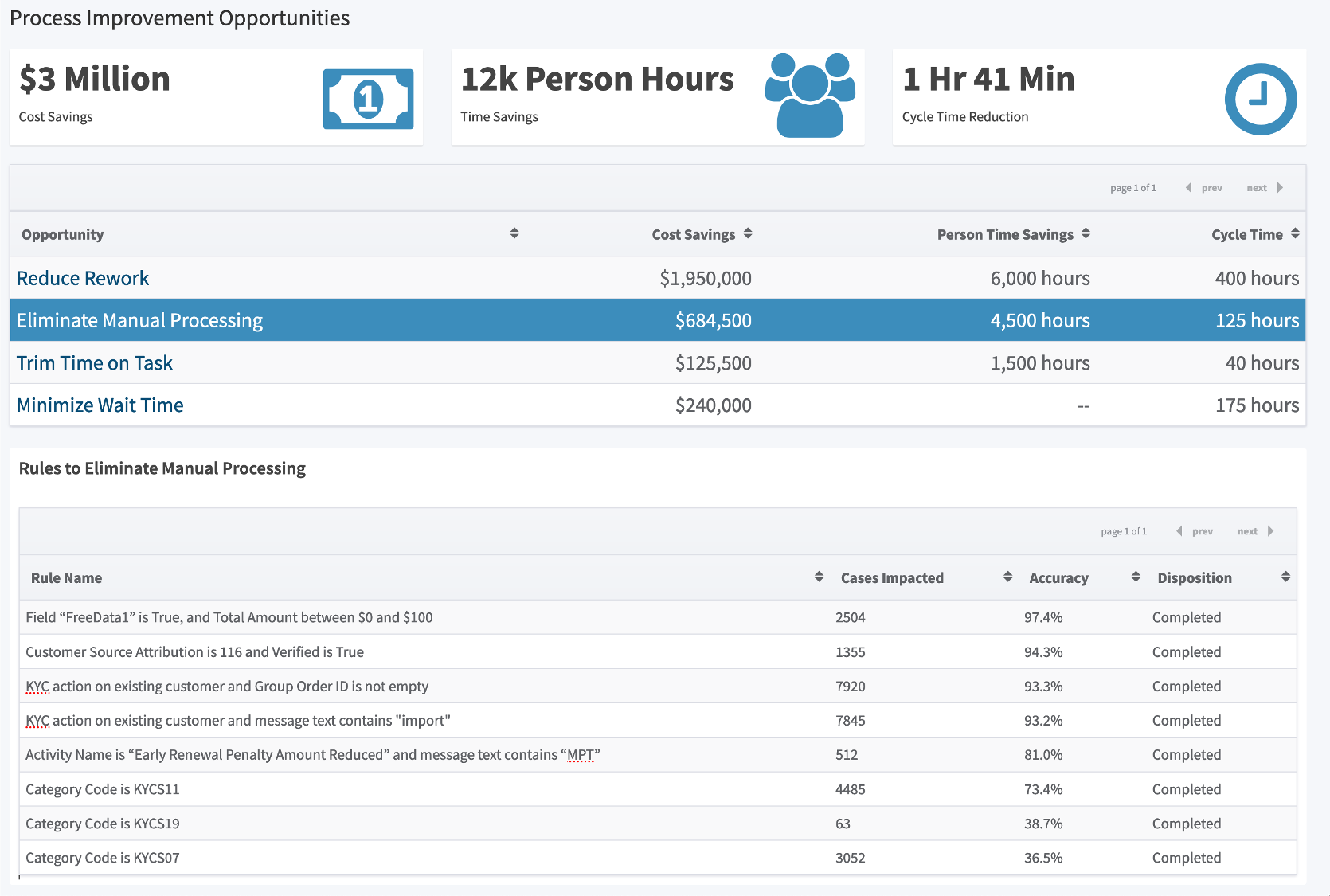Click 6,000 hours person time value
This screenshot has height=896, width=1330.
tap(1040, 278)
